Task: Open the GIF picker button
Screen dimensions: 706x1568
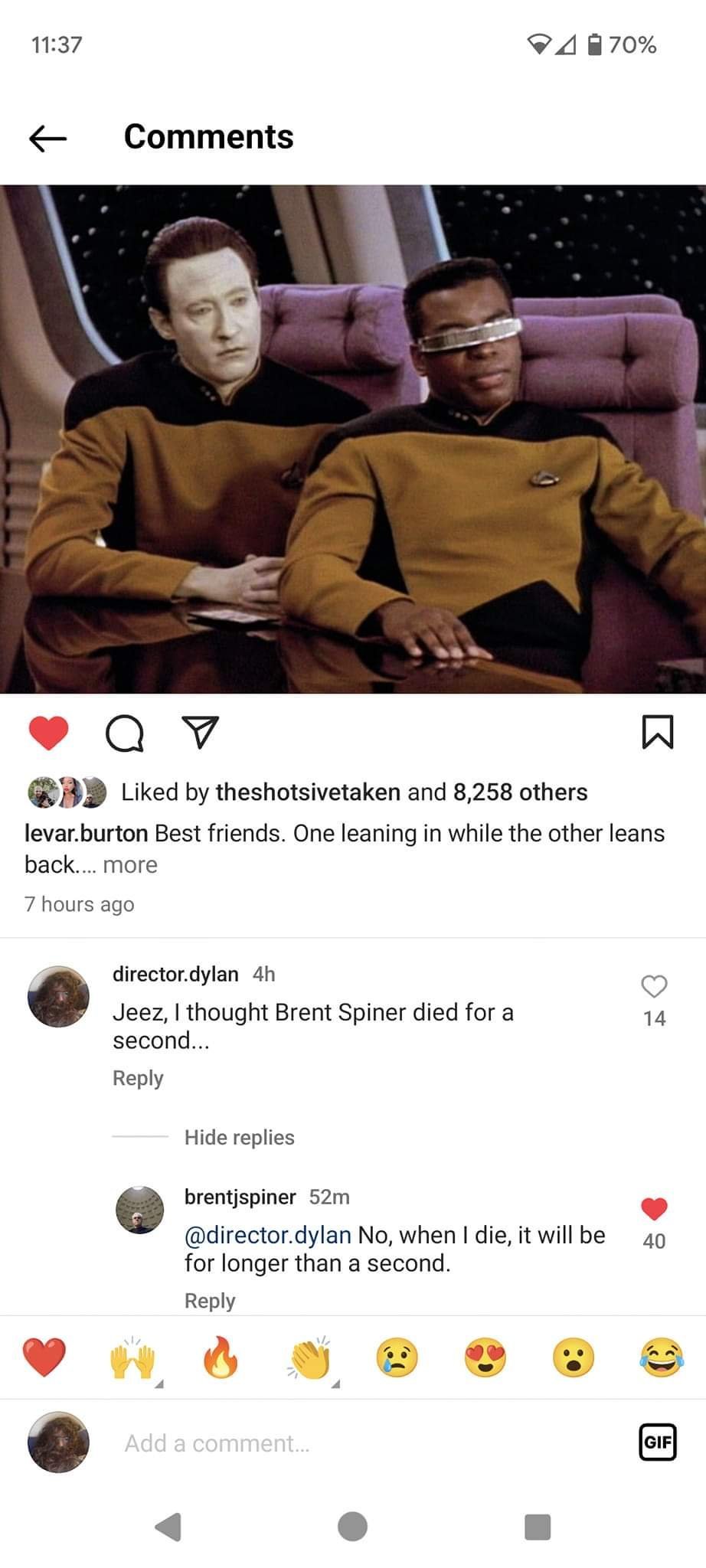Action: [x=658, y=1442]
